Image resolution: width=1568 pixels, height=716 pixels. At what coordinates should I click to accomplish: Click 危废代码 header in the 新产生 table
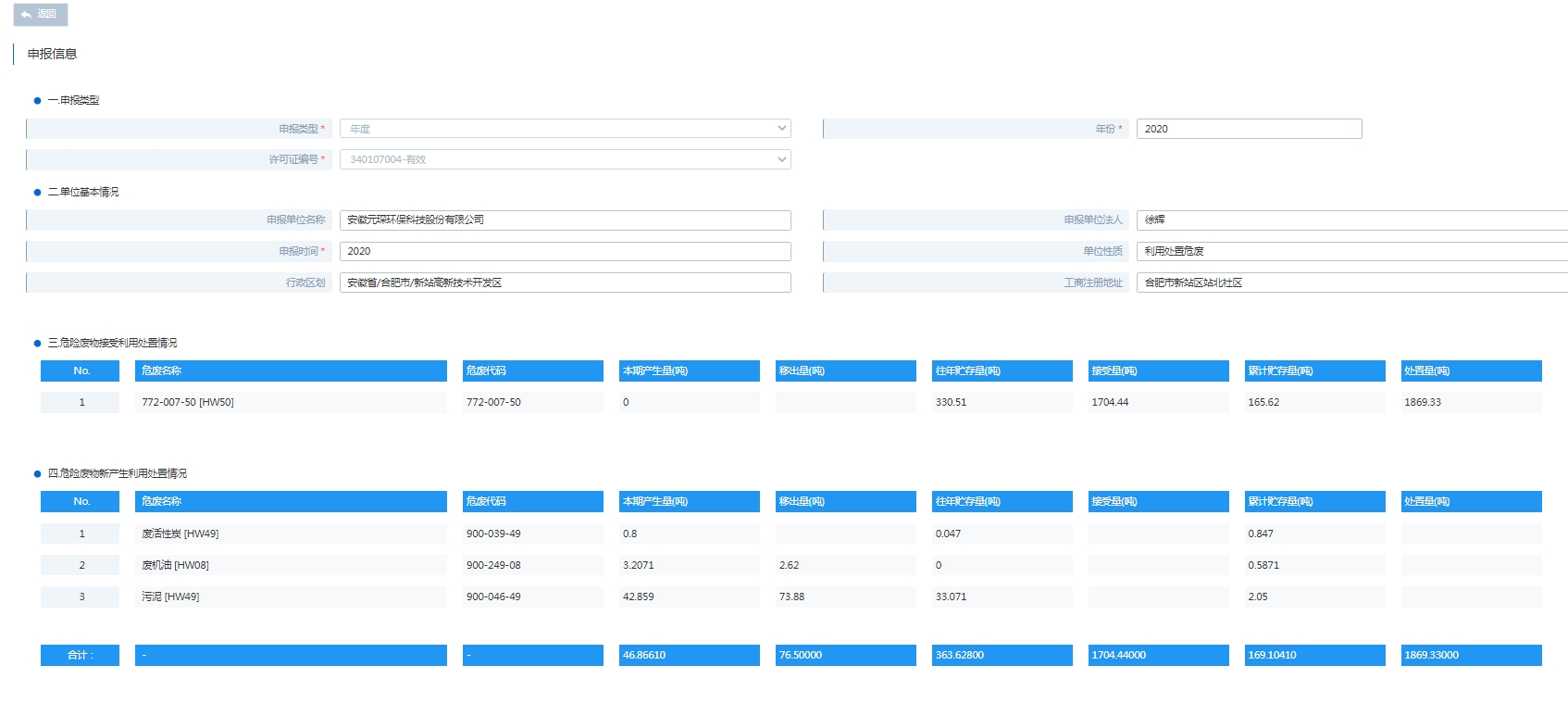tap(532, 502)
